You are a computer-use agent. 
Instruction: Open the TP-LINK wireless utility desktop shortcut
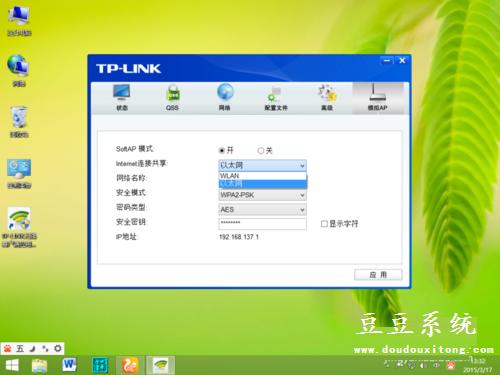click(19, 227)
